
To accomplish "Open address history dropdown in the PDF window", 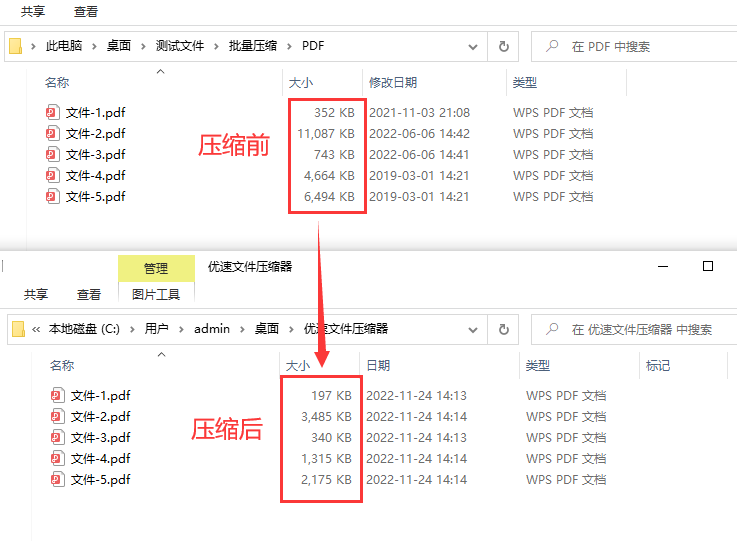I will (473, 47).
